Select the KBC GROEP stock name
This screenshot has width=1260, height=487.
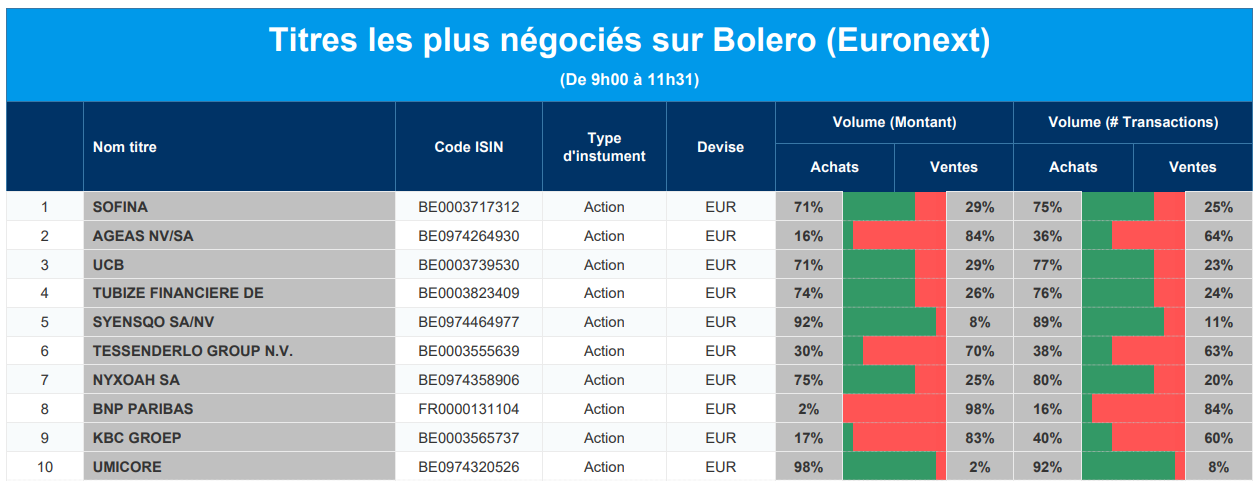click(137, 438)
